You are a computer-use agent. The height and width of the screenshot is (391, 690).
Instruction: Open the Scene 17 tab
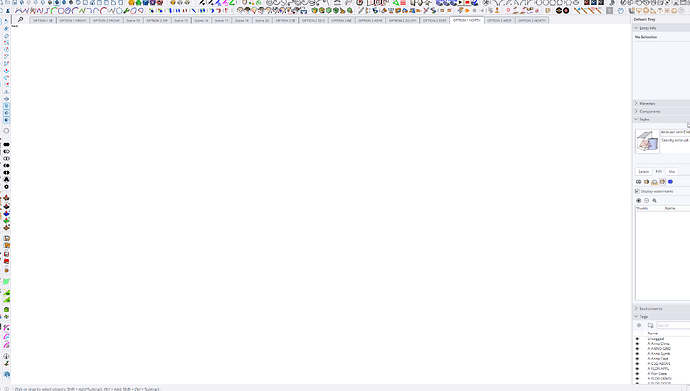click(x=222, y=20)
